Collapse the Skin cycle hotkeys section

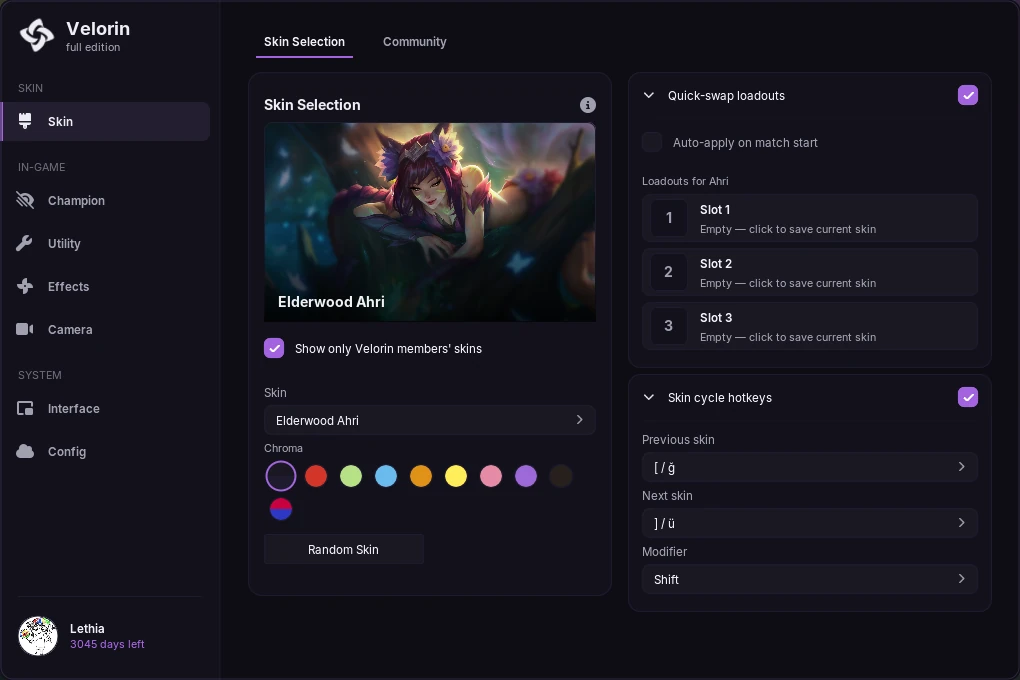(x=649, y=397)
